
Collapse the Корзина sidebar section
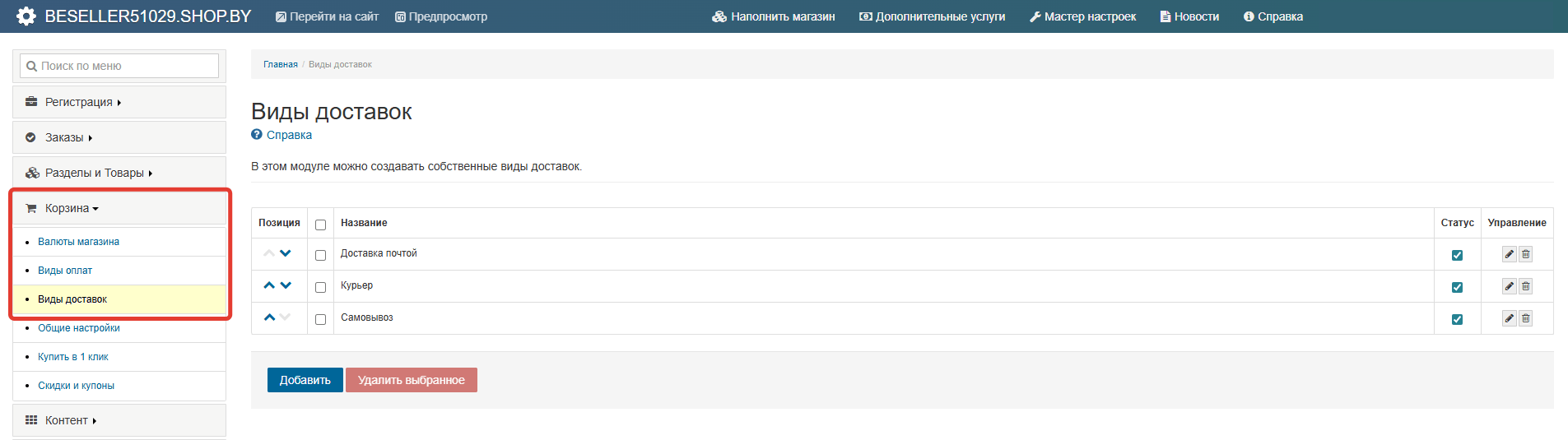[72, 208]
